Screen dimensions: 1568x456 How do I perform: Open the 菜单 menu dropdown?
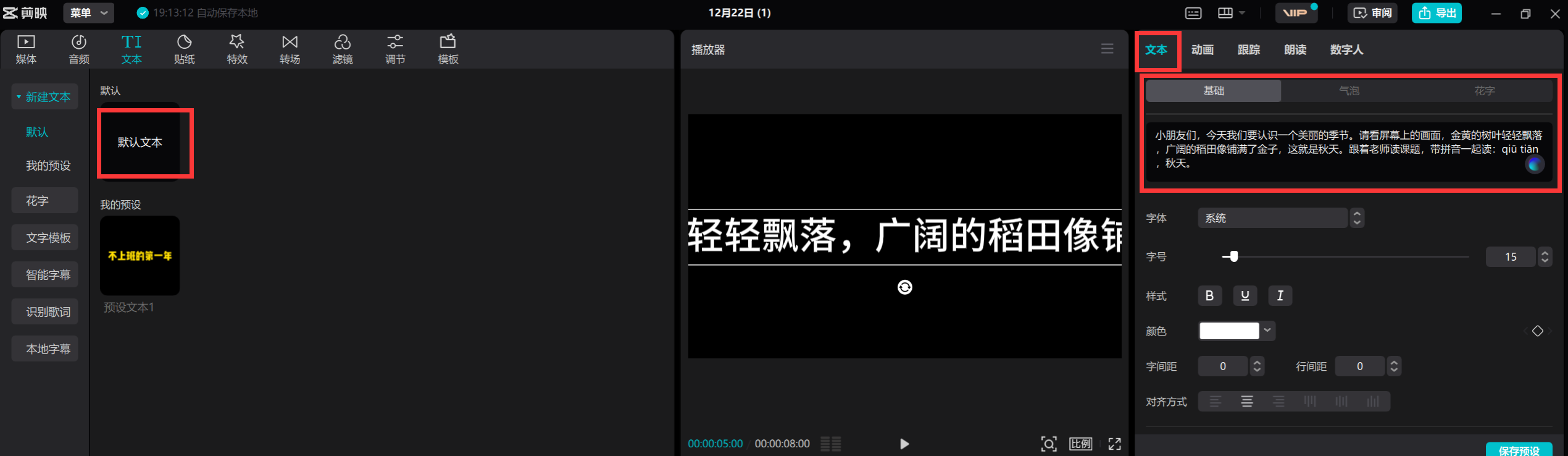(89, 13)
